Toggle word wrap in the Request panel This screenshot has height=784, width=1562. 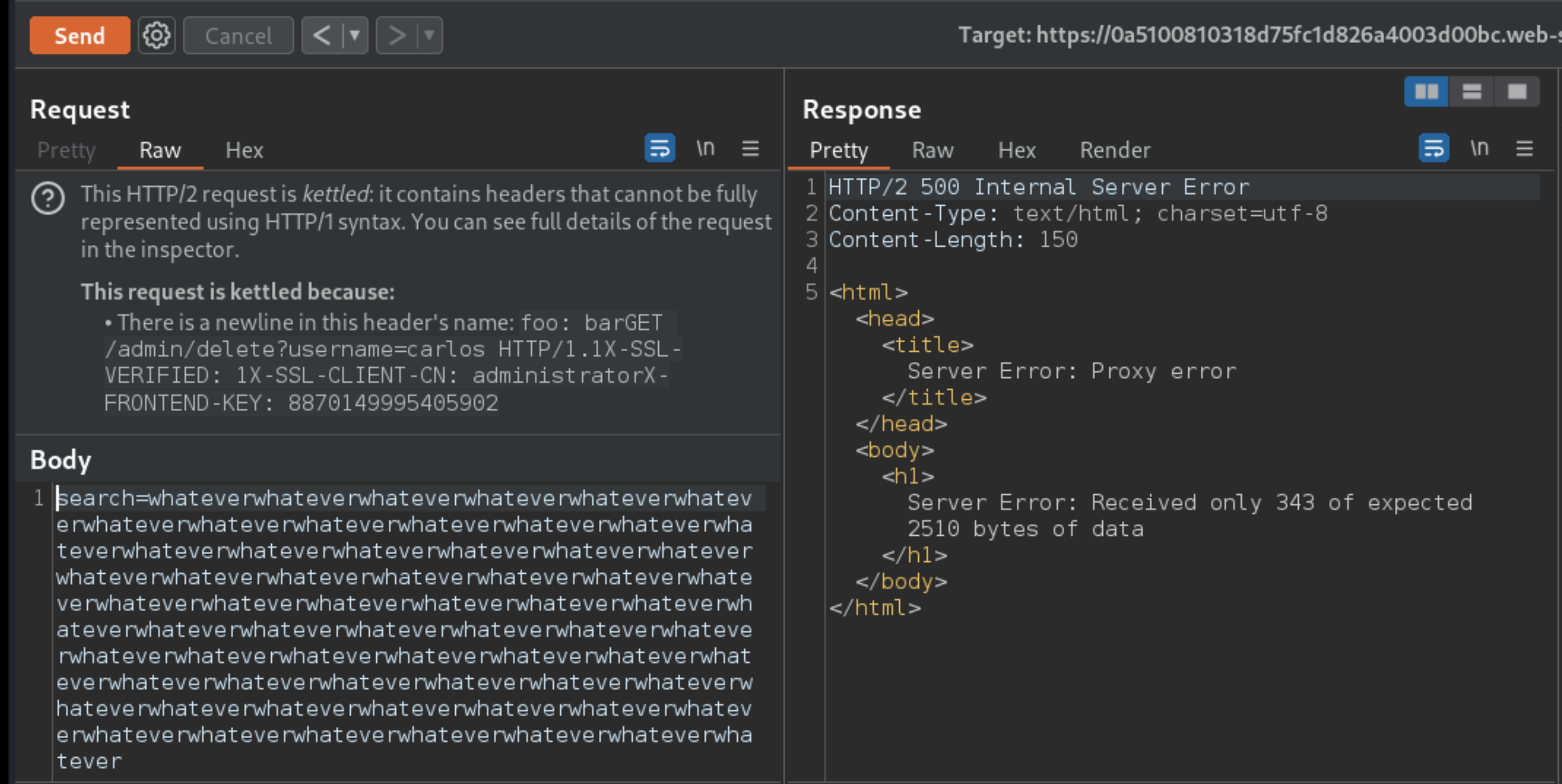[x=660, y=148]
